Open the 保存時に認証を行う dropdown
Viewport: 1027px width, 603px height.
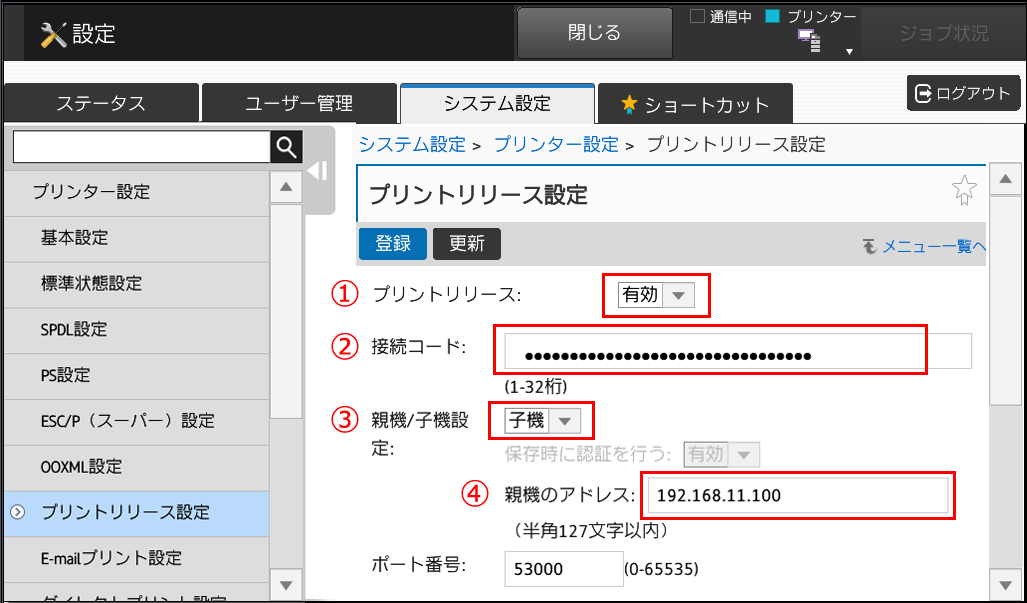pos(721,454)
